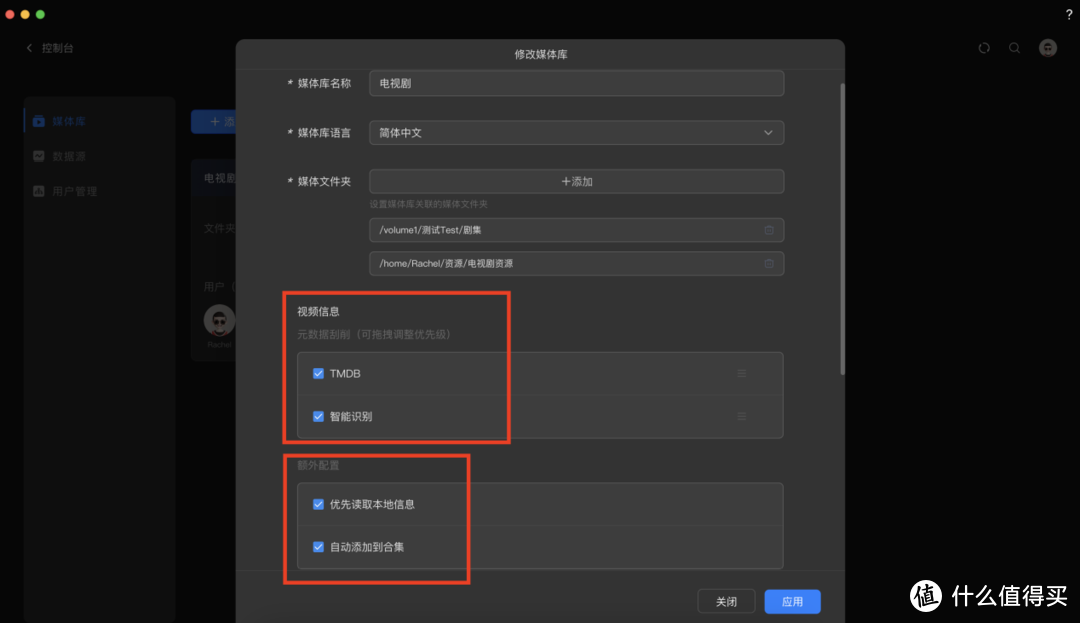Image resolution: width=1080 pixels, height=623 pixels.
Task: Click the refresh icon in the top bar
Action: pyautogui.click(x=984, y=47)
